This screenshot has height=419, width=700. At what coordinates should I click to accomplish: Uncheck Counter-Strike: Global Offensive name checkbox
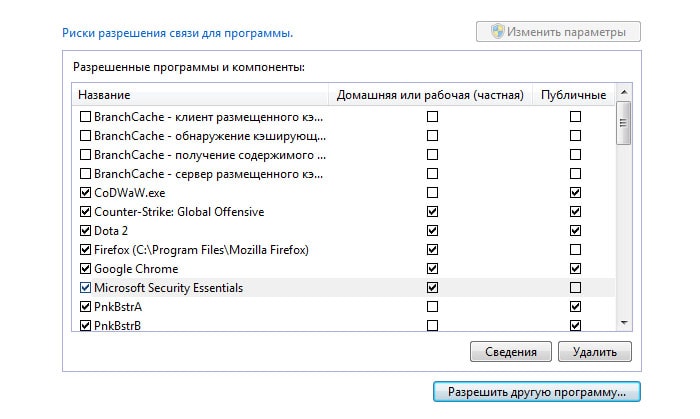coord(85,212)
